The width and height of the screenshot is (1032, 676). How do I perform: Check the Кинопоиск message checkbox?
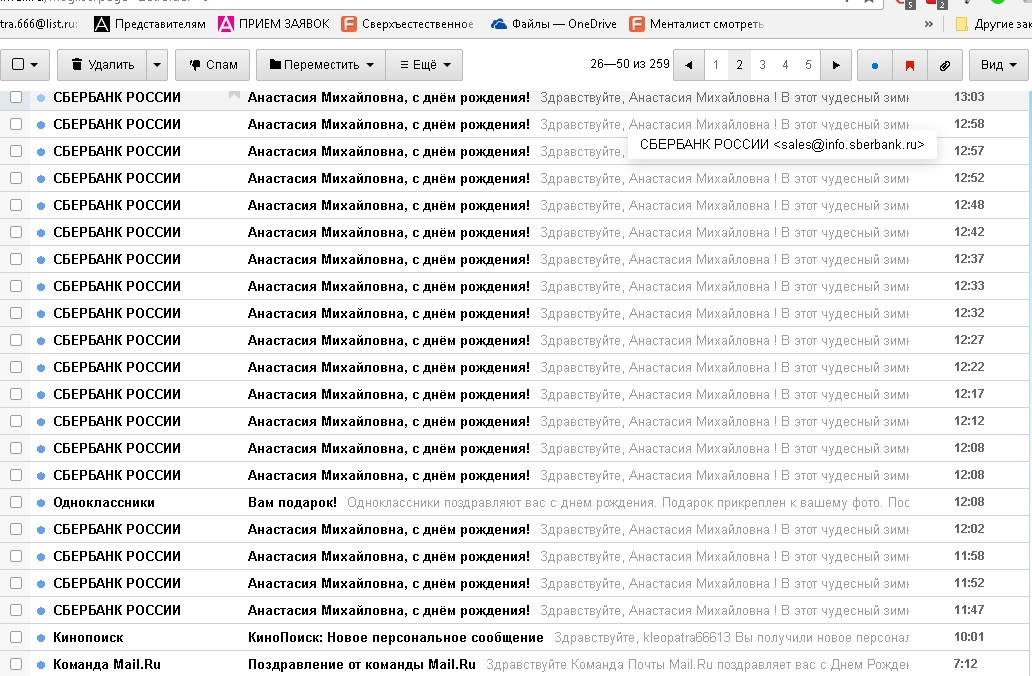click(x=16, y=637)
